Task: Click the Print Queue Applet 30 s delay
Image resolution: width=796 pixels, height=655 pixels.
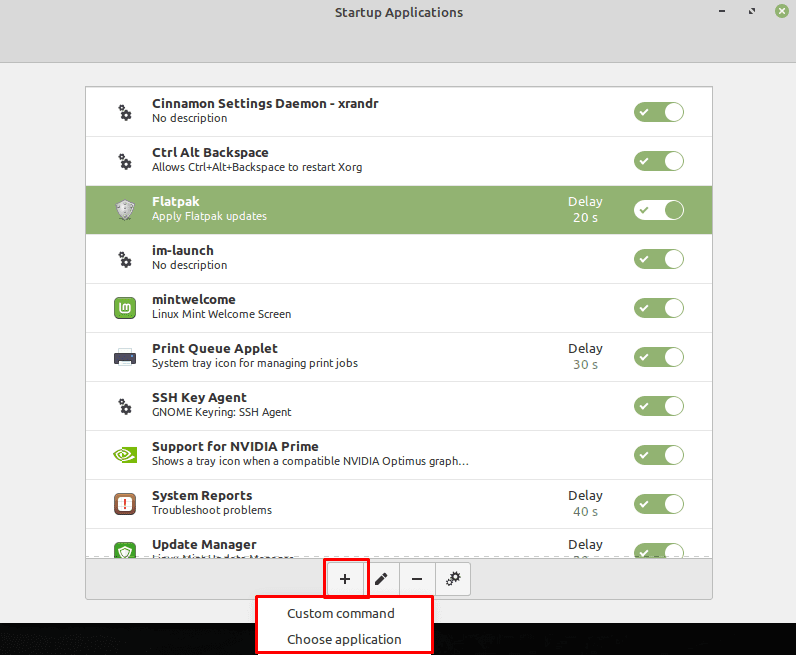Action: (x=585, y=365)
